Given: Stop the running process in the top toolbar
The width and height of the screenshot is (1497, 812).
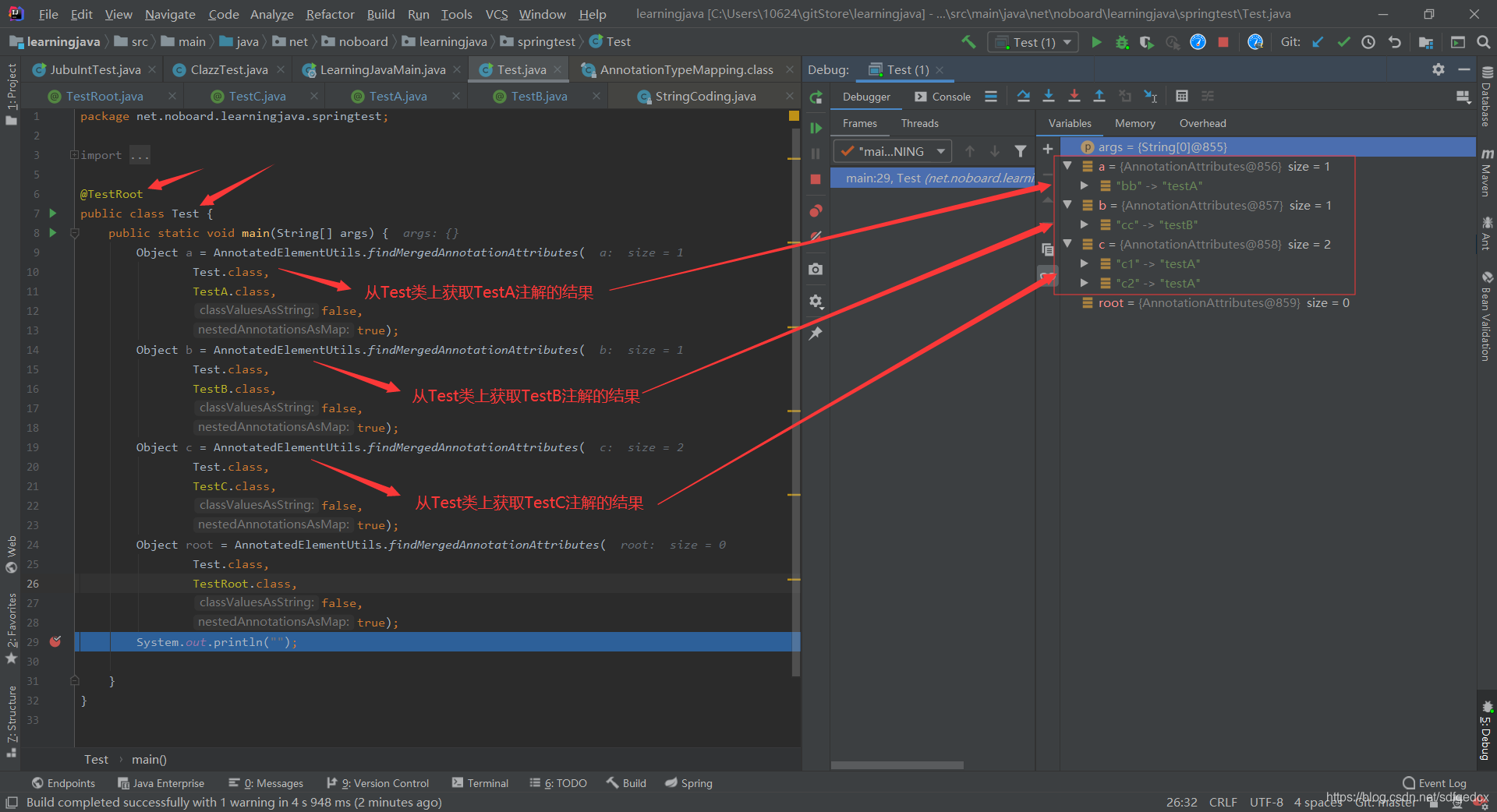Looking at the screenshot, I should pos(1223,42).
